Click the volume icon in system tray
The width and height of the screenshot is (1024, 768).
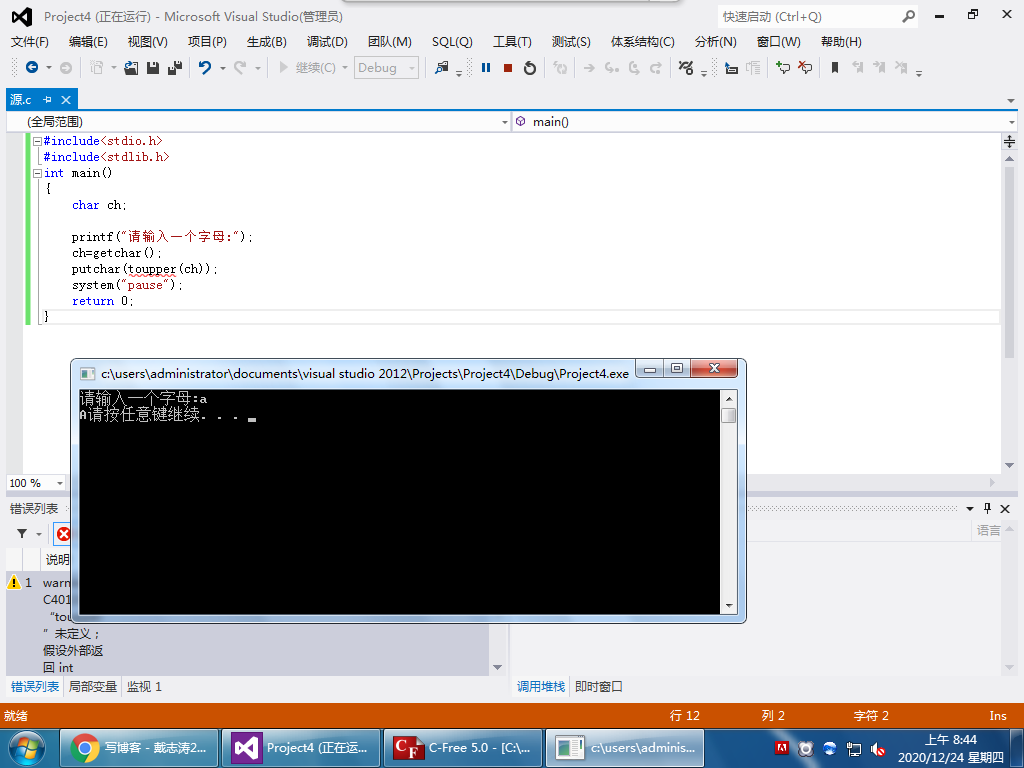point(878,749)
